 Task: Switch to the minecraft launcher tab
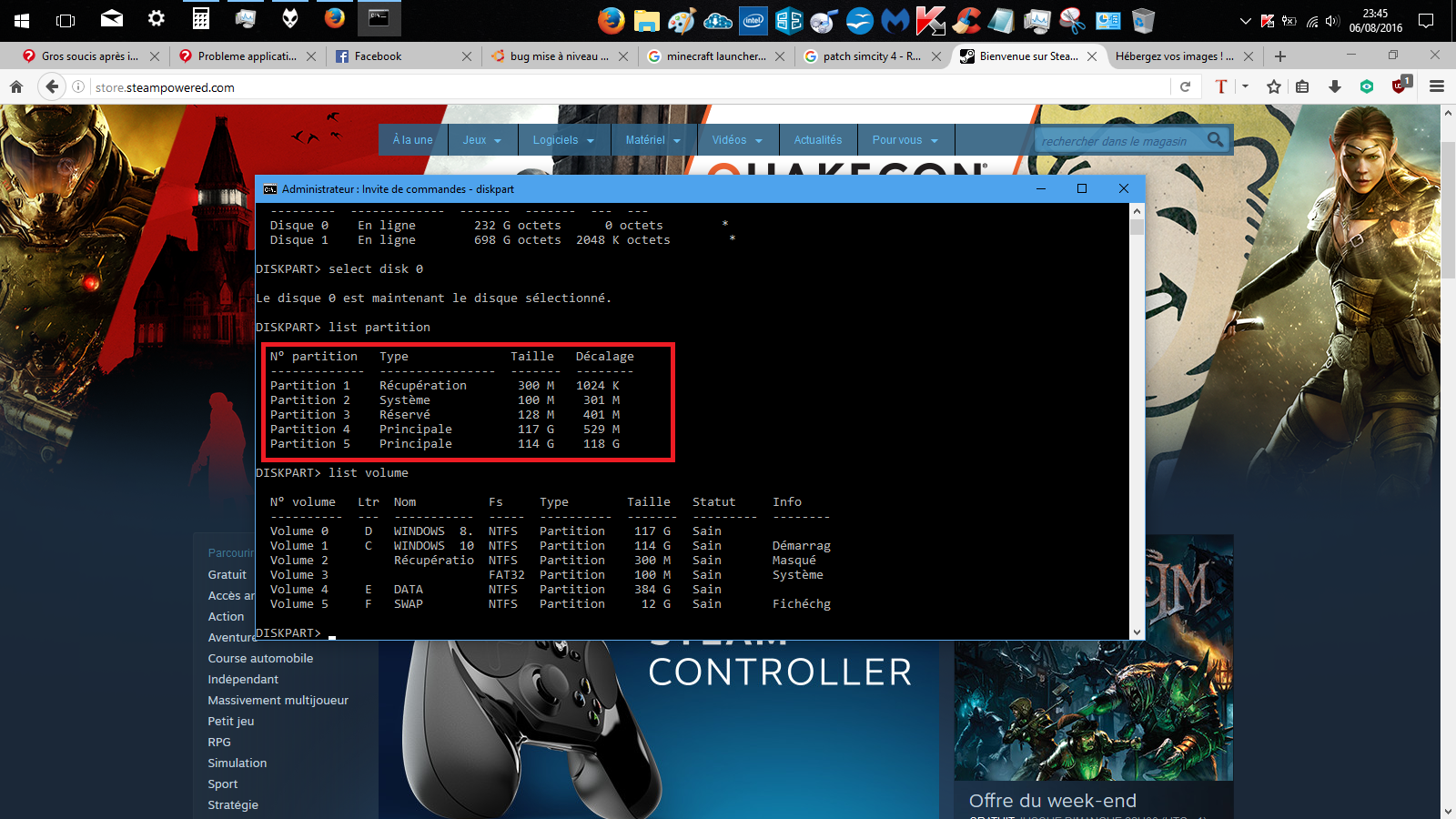pyautogui.click(x=715, y=56)
